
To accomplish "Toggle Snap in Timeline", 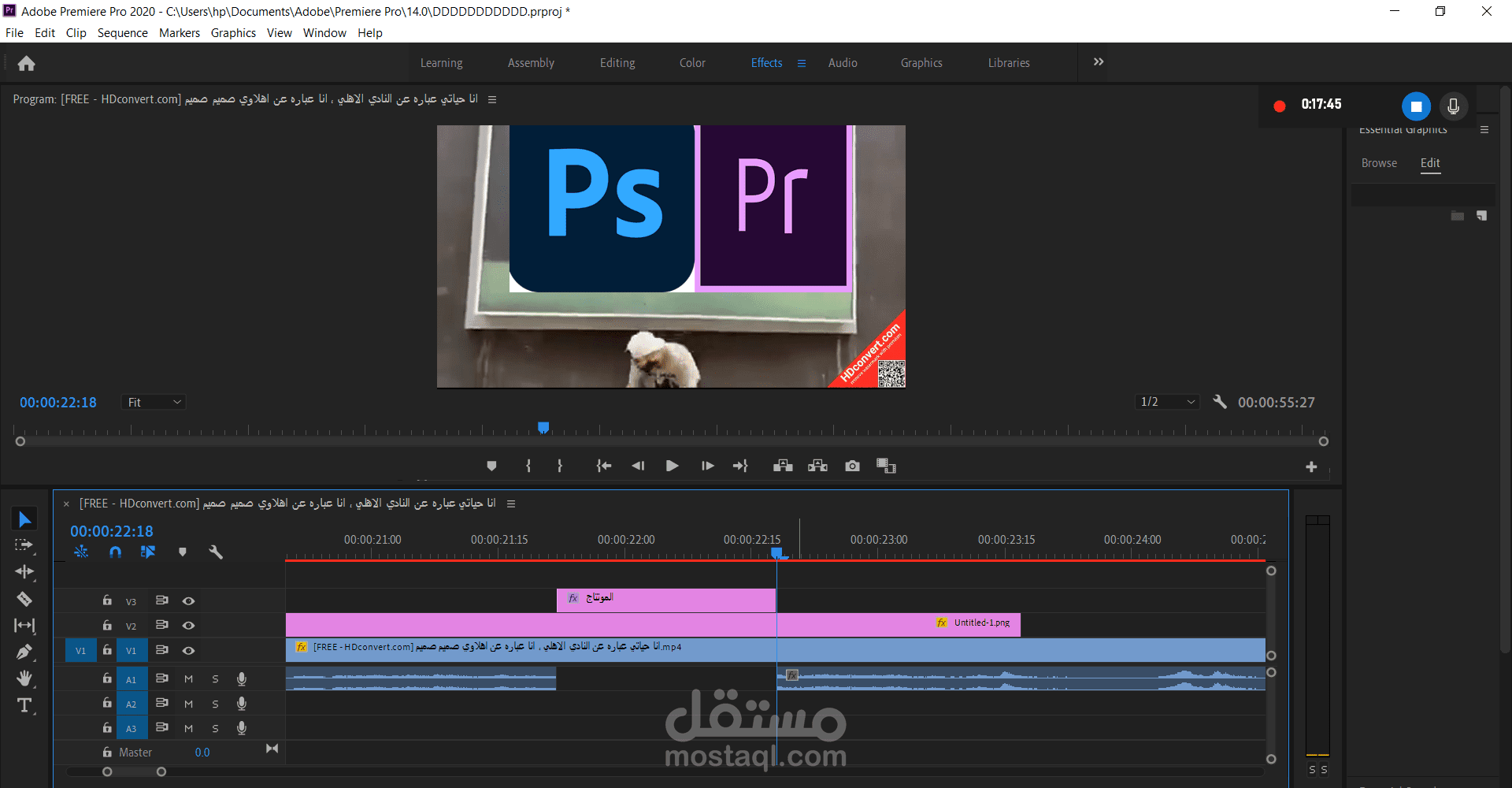I will point(115,552).
